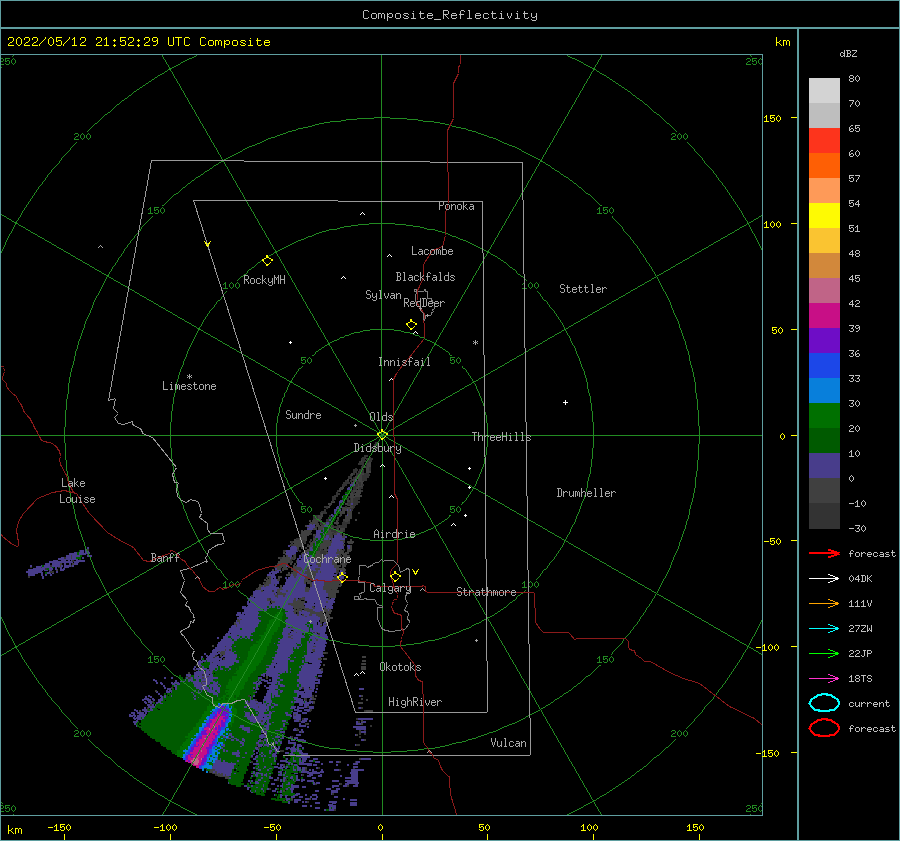Click the cyan current ellipse icon

pyautogui.click(x=824, y=703)
